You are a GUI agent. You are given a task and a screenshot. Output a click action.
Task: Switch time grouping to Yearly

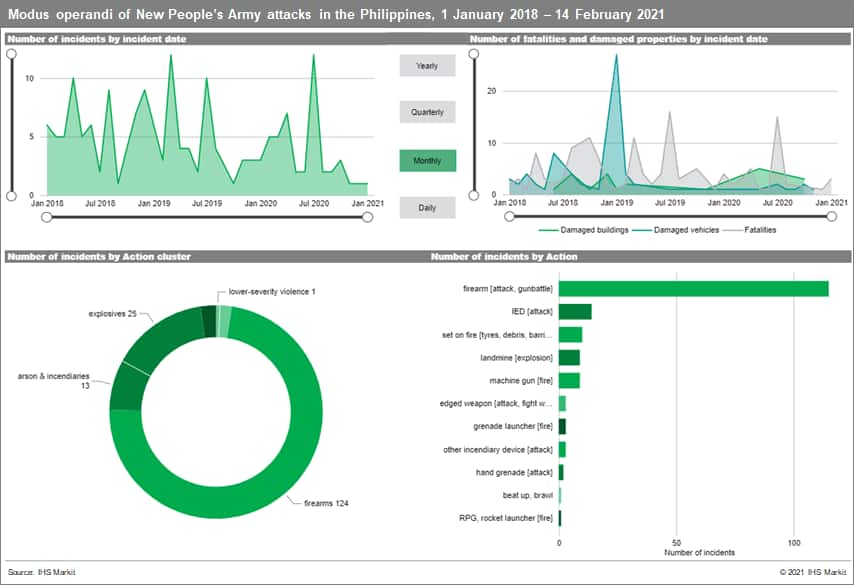pos(427,65)
